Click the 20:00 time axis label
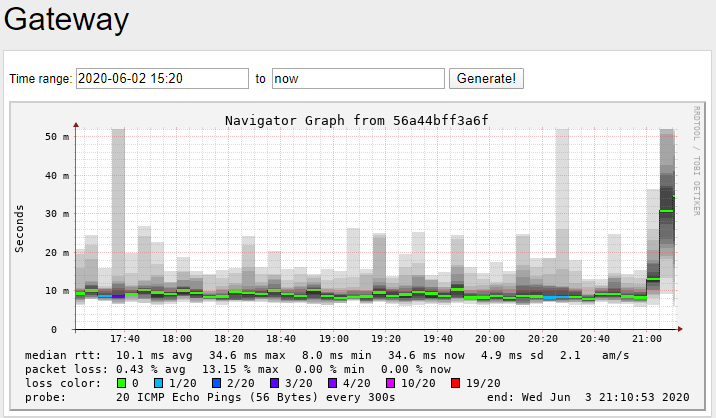716x418 pixels. 490,339
